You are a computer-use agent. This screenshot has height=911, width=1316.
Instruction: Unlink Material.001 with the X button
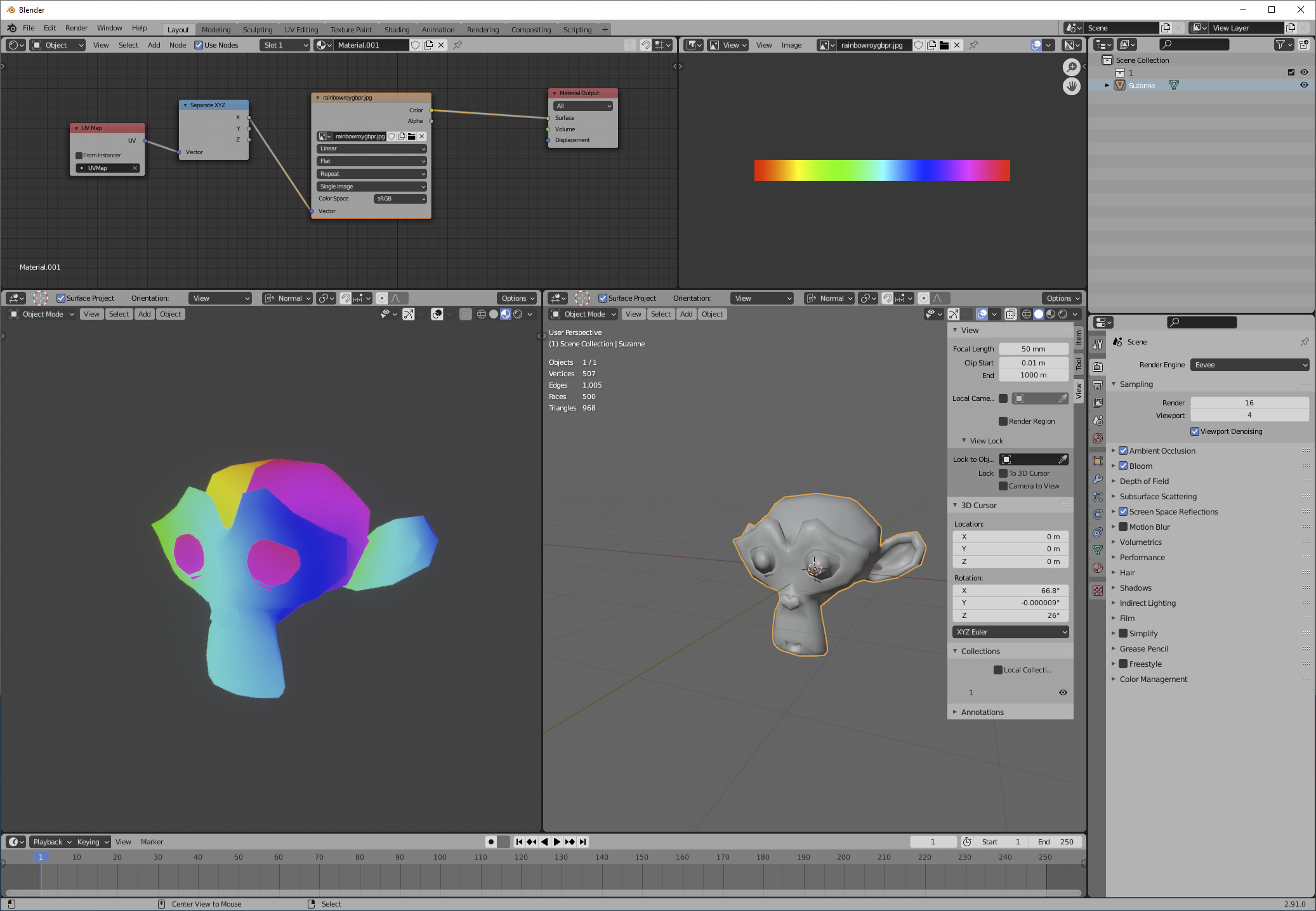pyautogui.click(x=441, y=45)
